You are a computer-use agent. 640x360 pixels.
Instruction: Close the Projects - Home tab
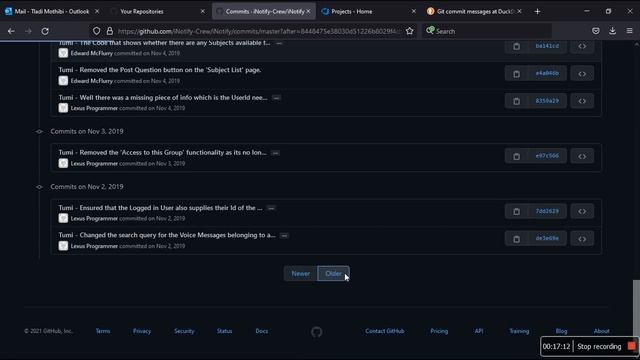pos(413,11)
